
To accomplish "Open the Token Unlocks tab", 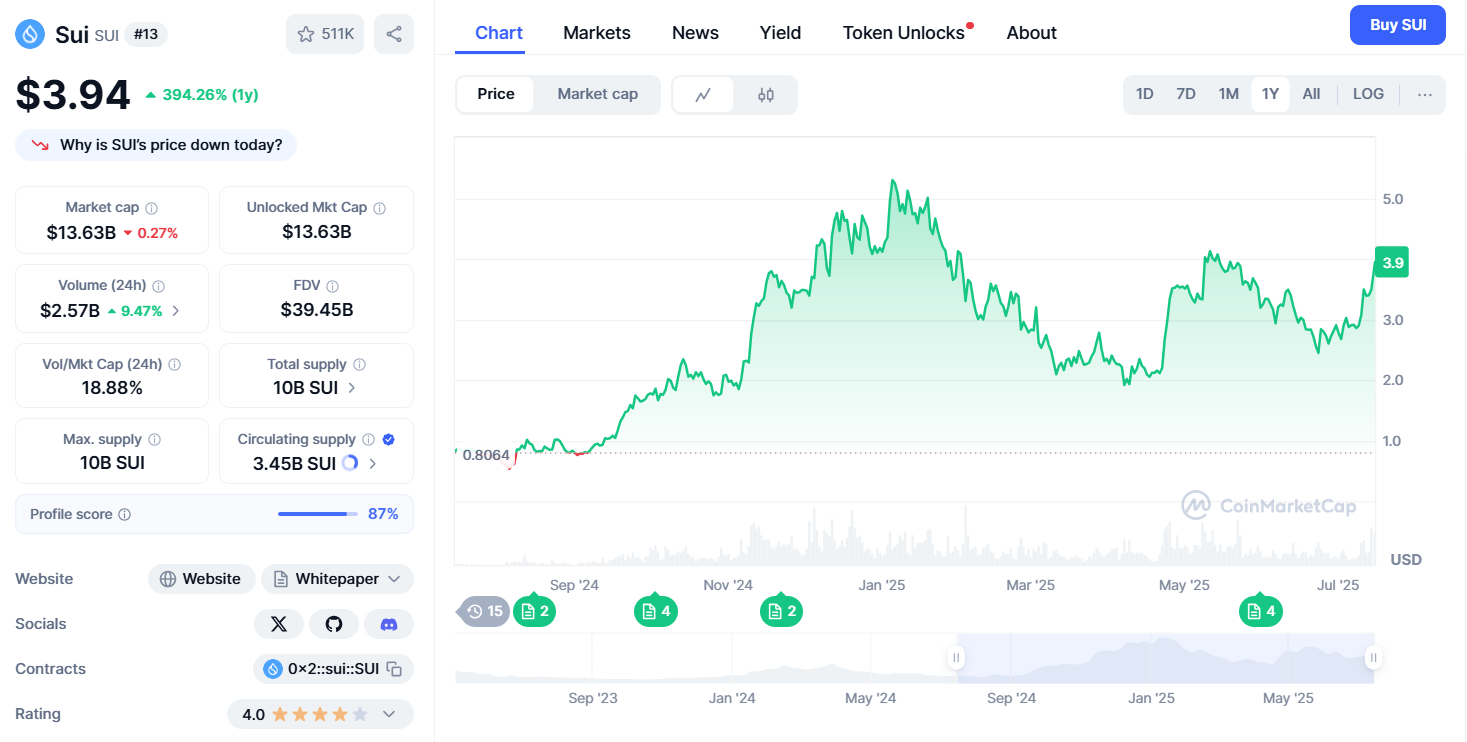I will tap(904, 33).
